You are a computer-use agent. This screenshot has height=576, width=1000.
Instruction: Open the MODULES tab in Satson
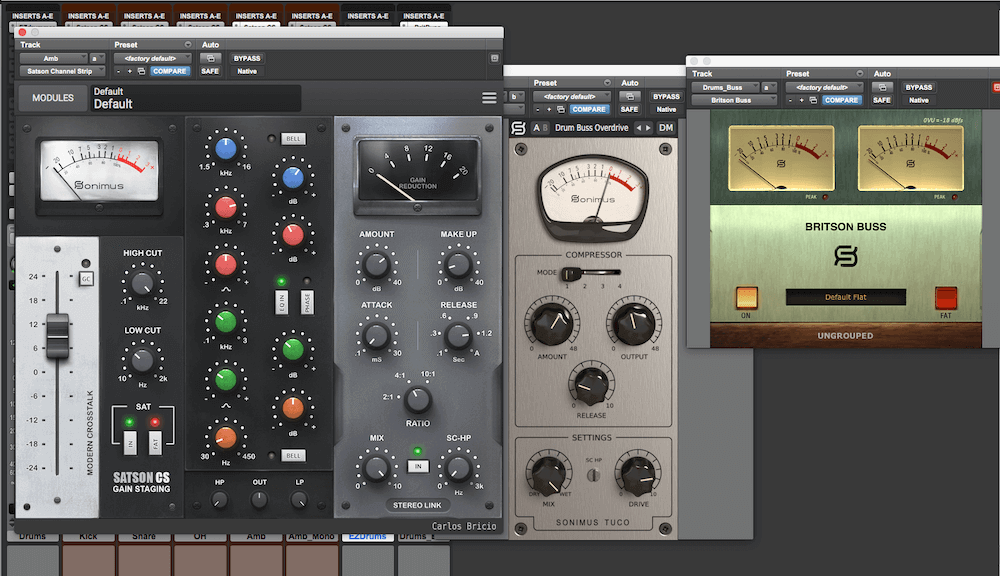pyautogui.click(x=53, y=98)
